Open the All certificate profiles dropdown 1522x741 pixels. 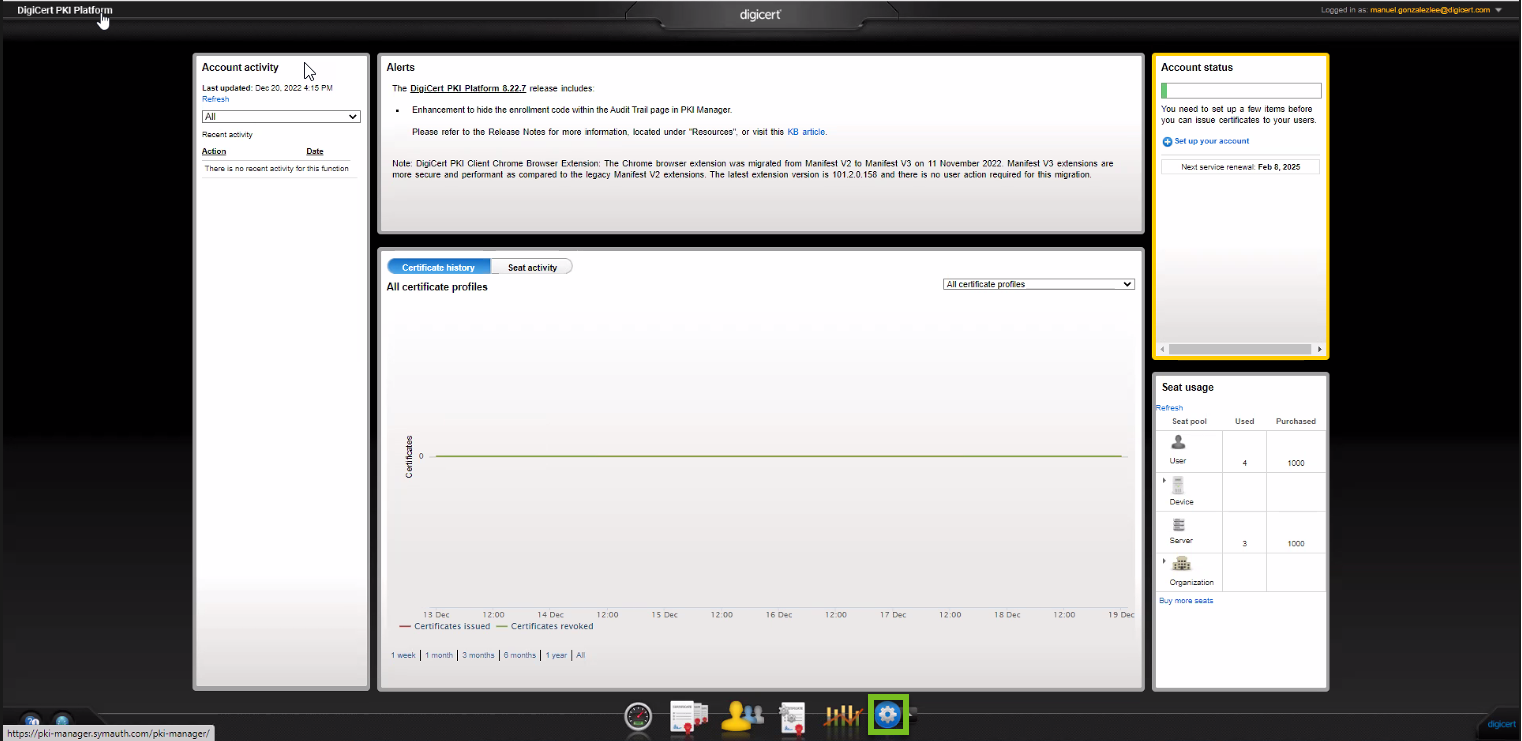[x=1039, y=284]
